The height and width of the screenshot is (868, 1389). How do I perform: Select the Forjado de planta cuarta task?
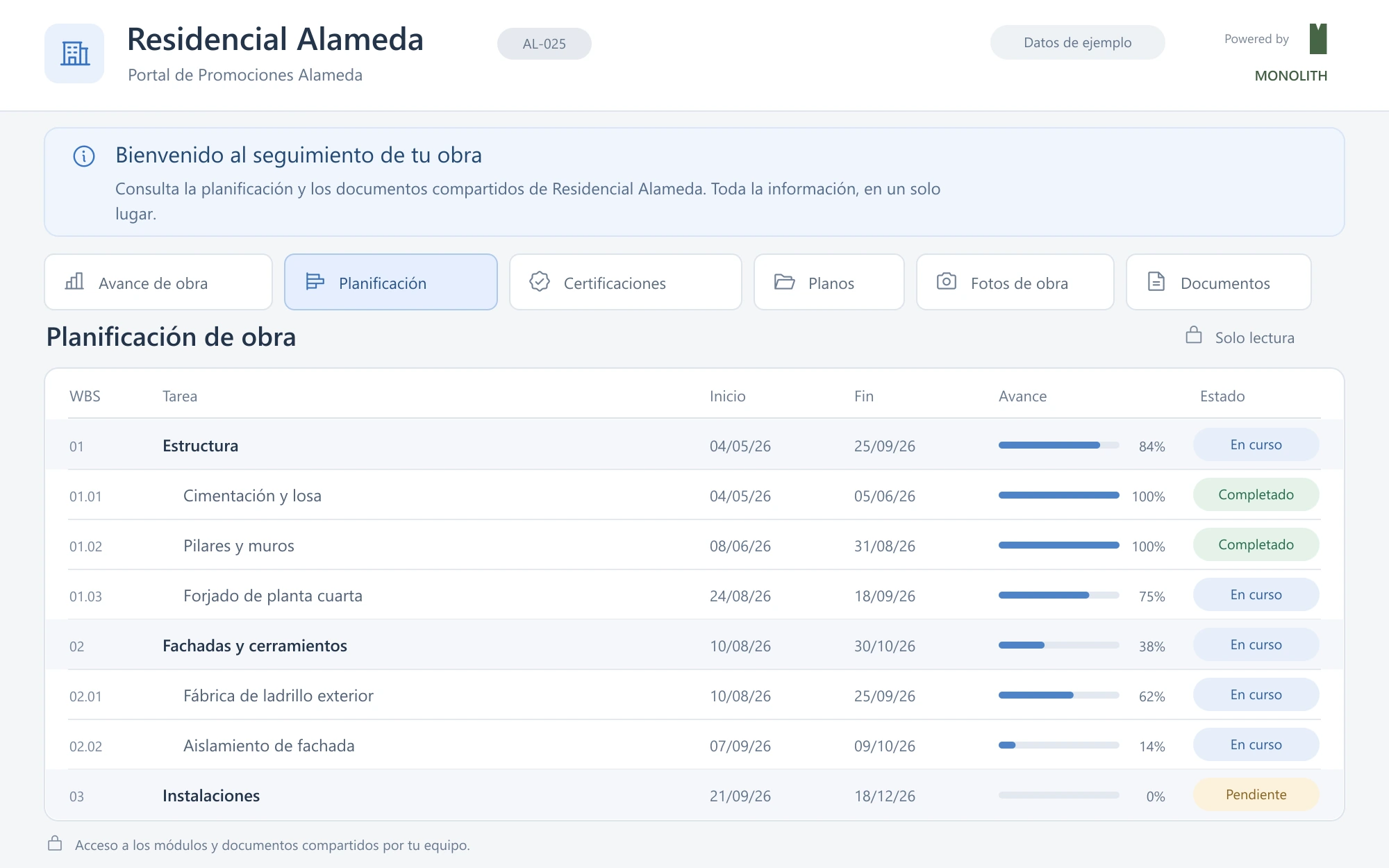coord(273,596)
